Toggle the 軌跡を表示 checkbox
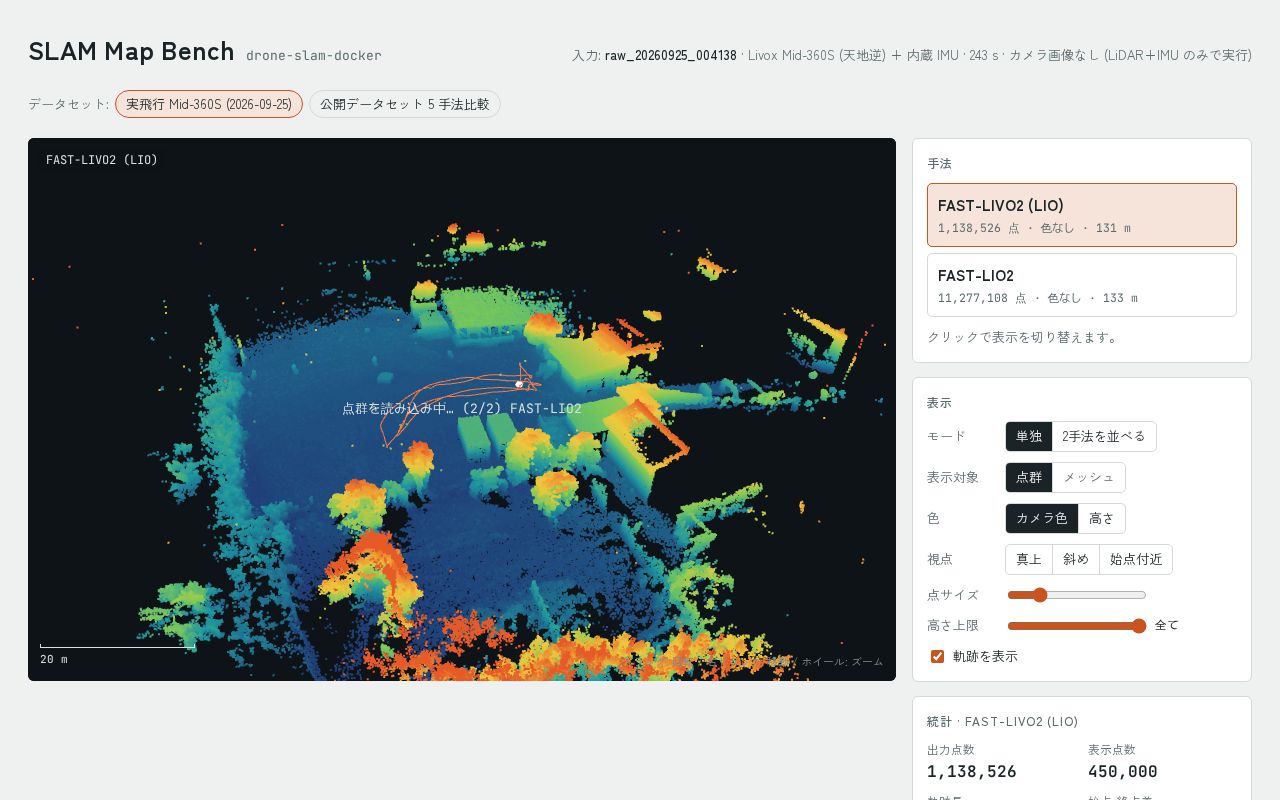This screenshot has width=1280, height=800. pyautogui.click(x=937, y=656)
